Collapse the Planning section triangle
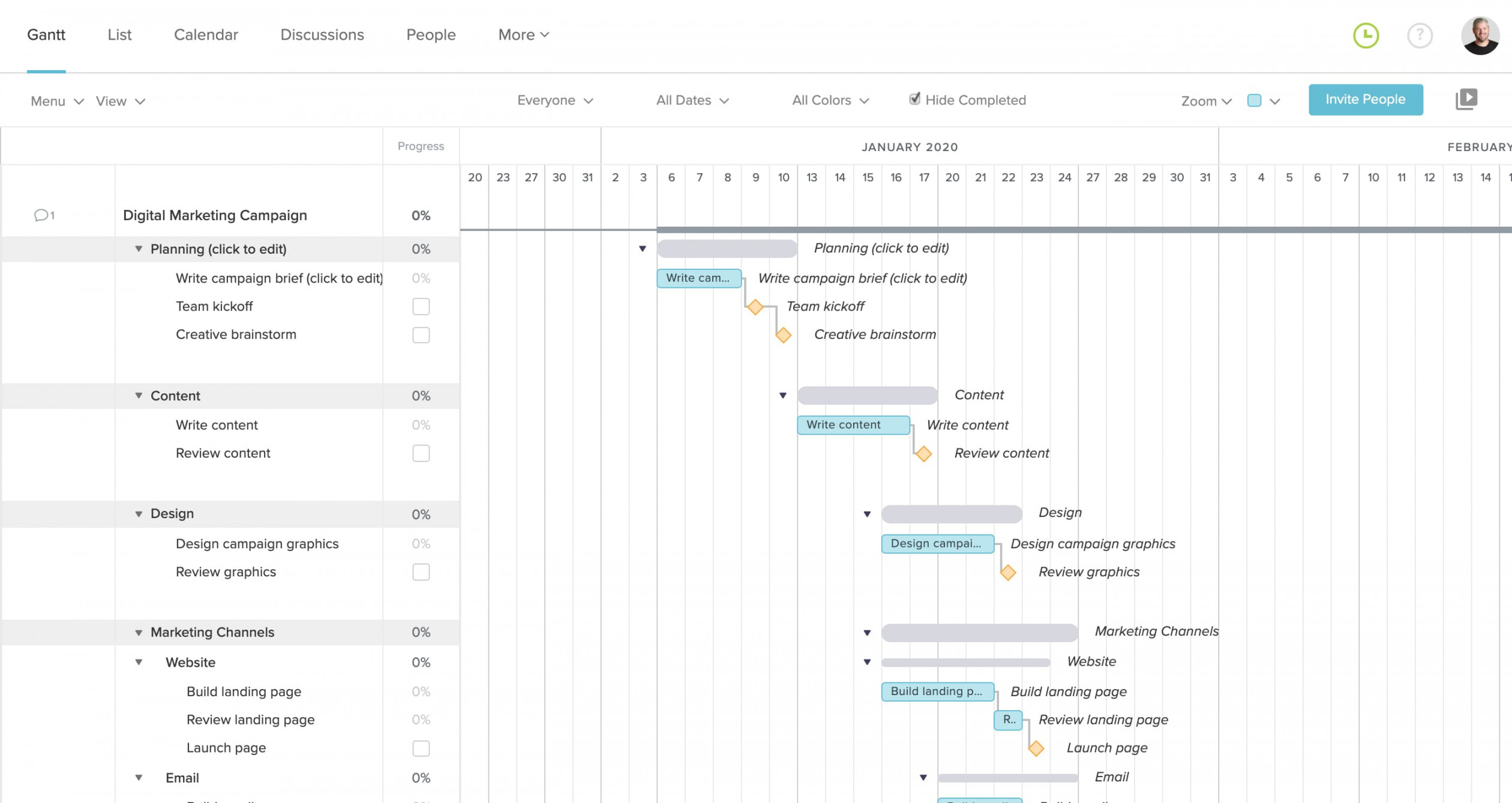Viewport: 1512px width, 803px height. point(139,248)
